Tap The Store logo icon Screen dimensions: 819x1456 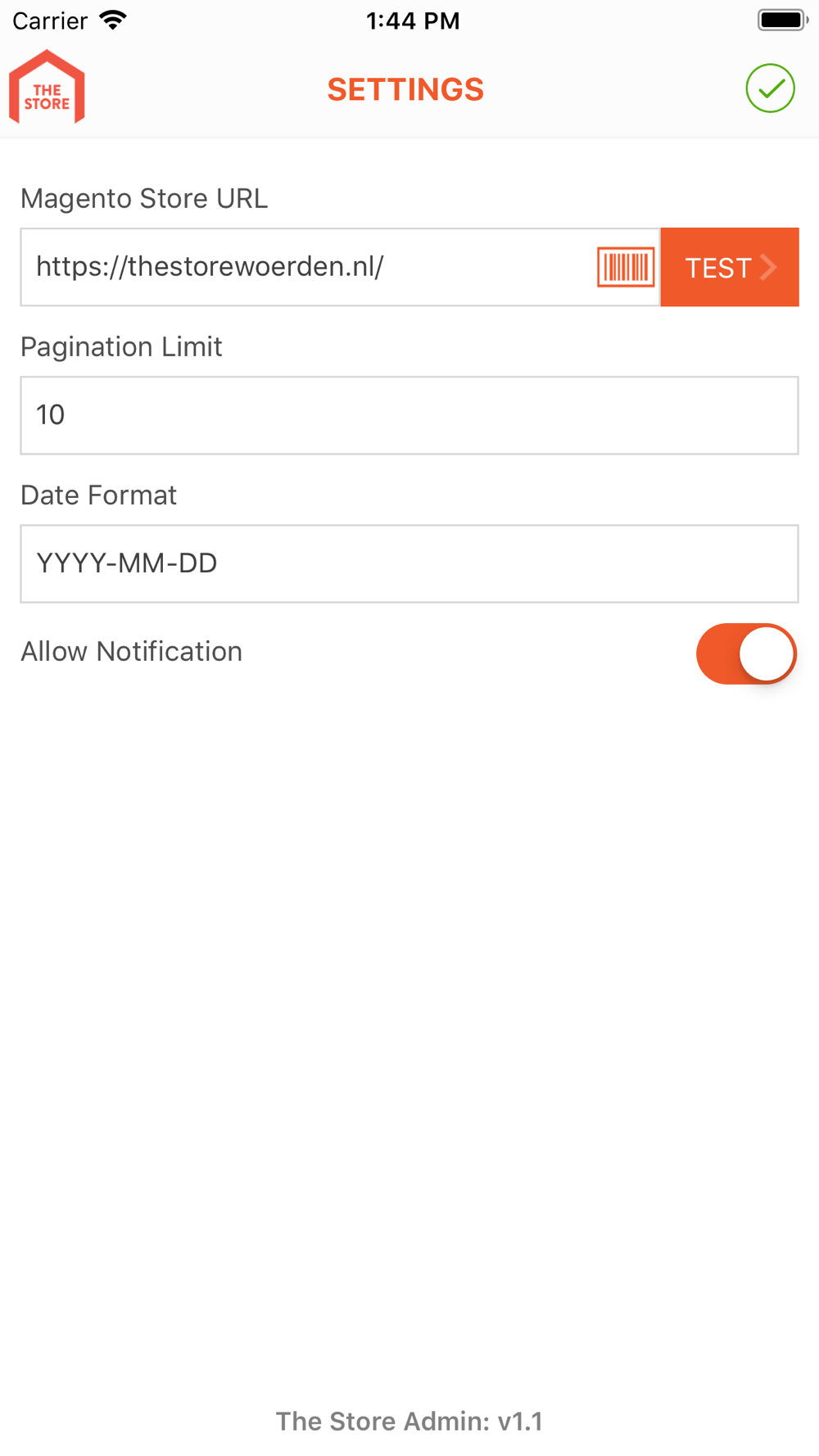click(x=47, y=87)
